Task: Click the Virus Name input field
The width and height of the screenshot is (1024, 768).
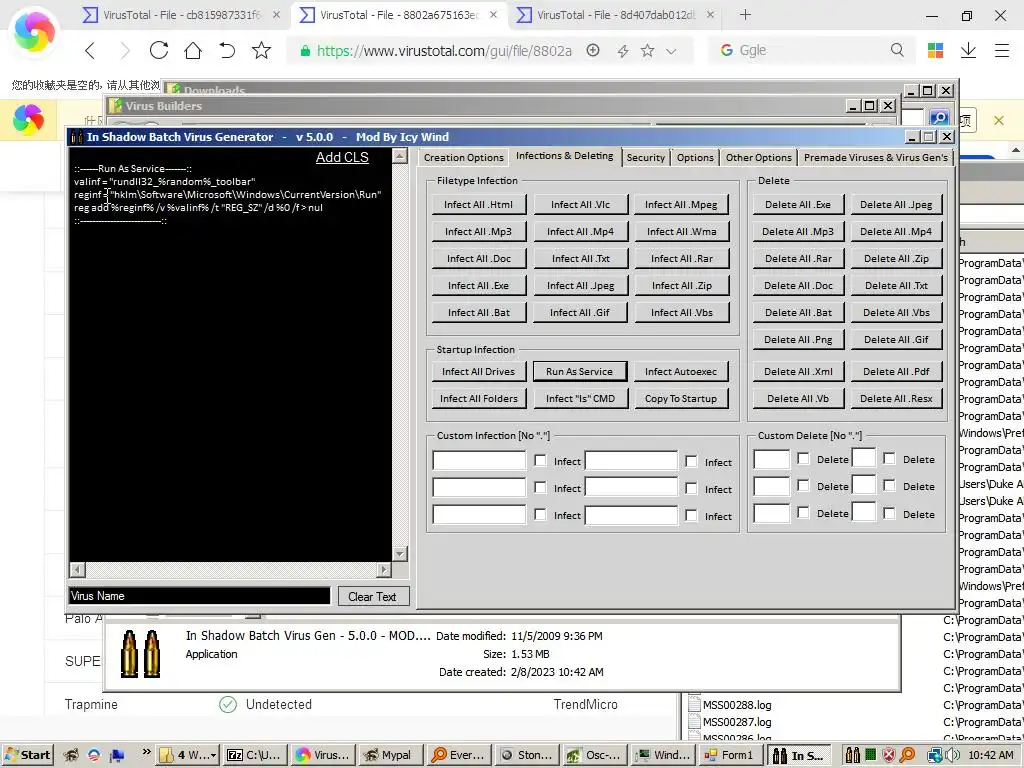Action: pos(200,596)
